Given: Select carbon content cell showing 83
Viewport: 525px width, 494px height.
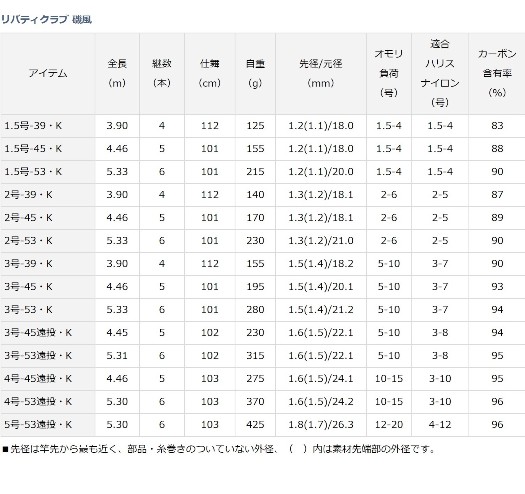Looking at the screenshot, I should (497, 126).
